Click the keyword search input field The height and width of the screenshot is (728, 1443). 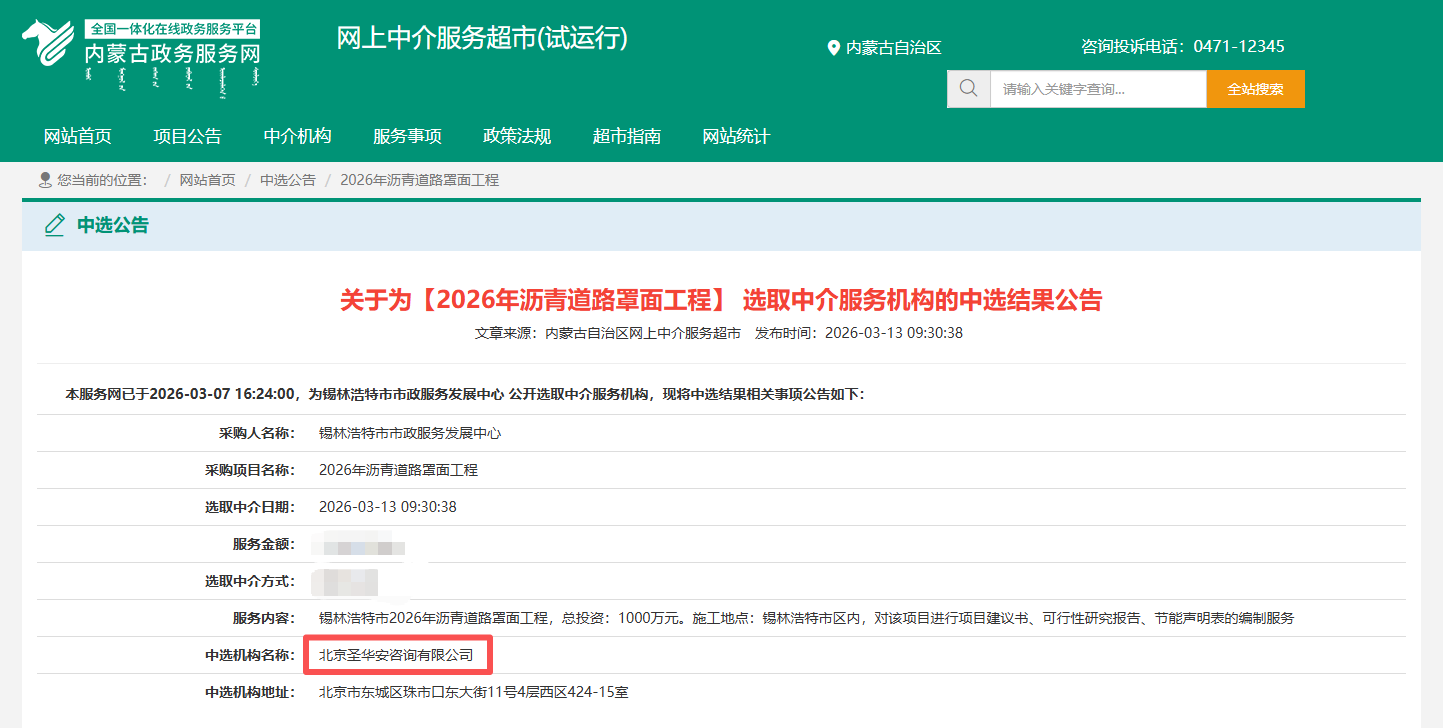coord(1100,88)
